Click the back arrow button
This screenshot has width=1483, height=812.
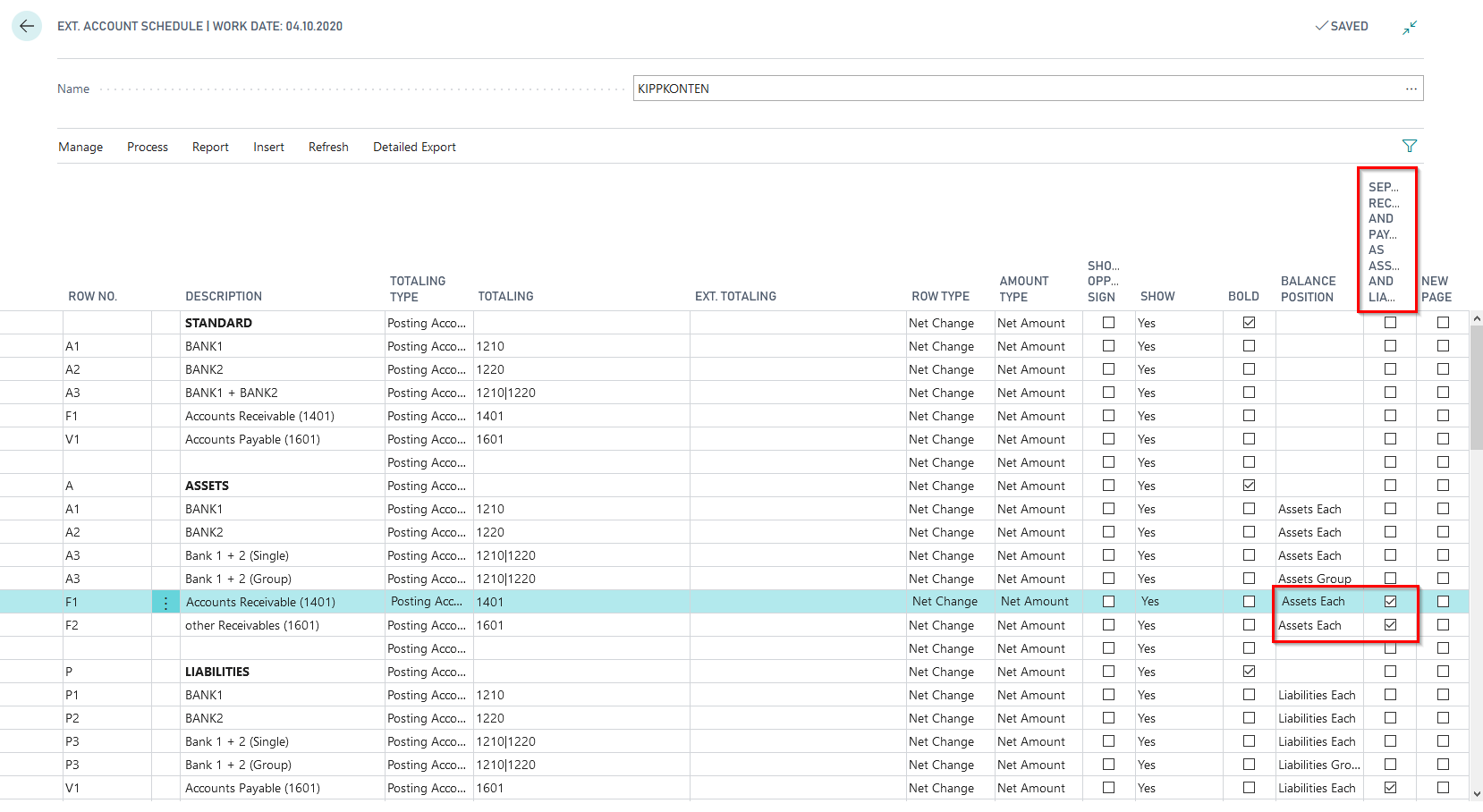coord(27,26)
